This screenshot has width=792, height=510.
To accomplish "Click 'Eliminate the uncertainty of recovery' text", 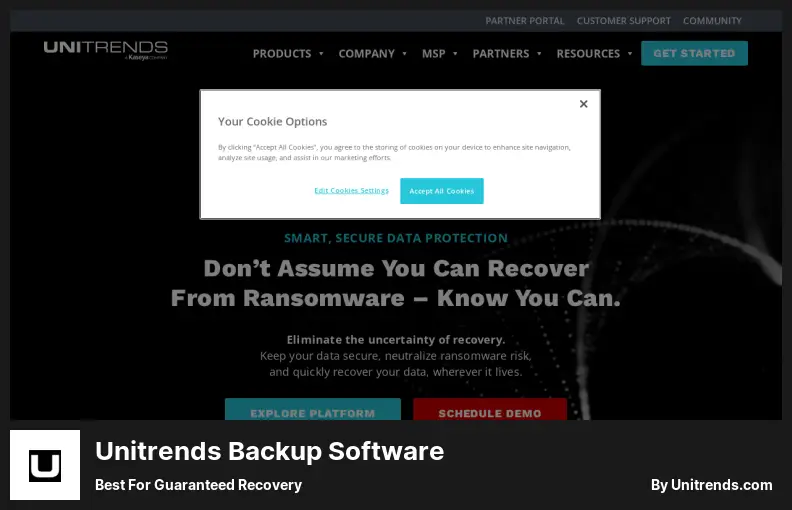I will click(396, 340).
